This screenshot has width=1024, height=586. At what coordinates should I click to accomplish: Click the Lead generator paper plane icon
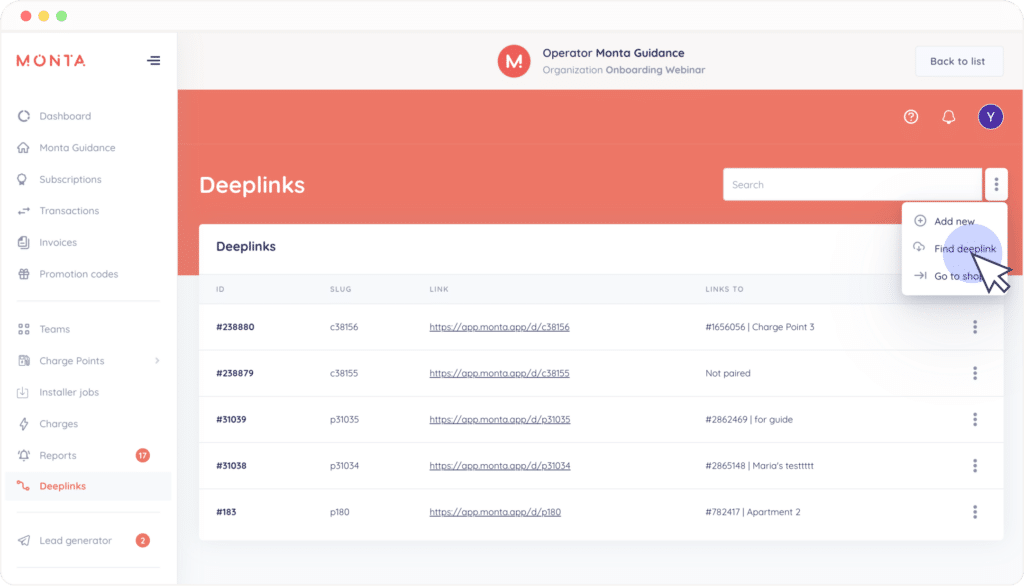click(x=24, y=540)
